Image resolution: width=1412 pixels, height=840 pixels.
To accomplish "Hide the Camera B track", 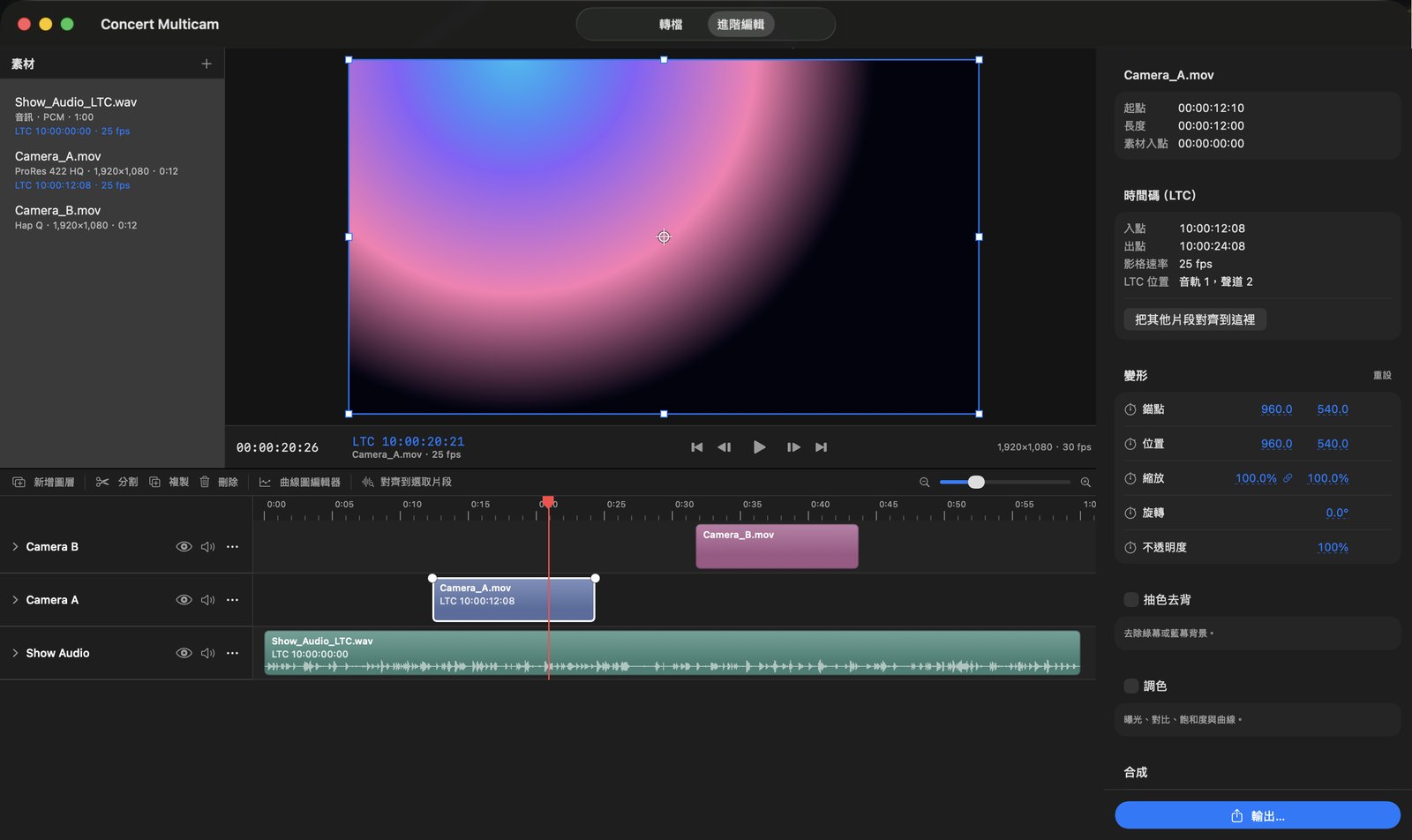I will pyautogui.click(x=184, y=547).
